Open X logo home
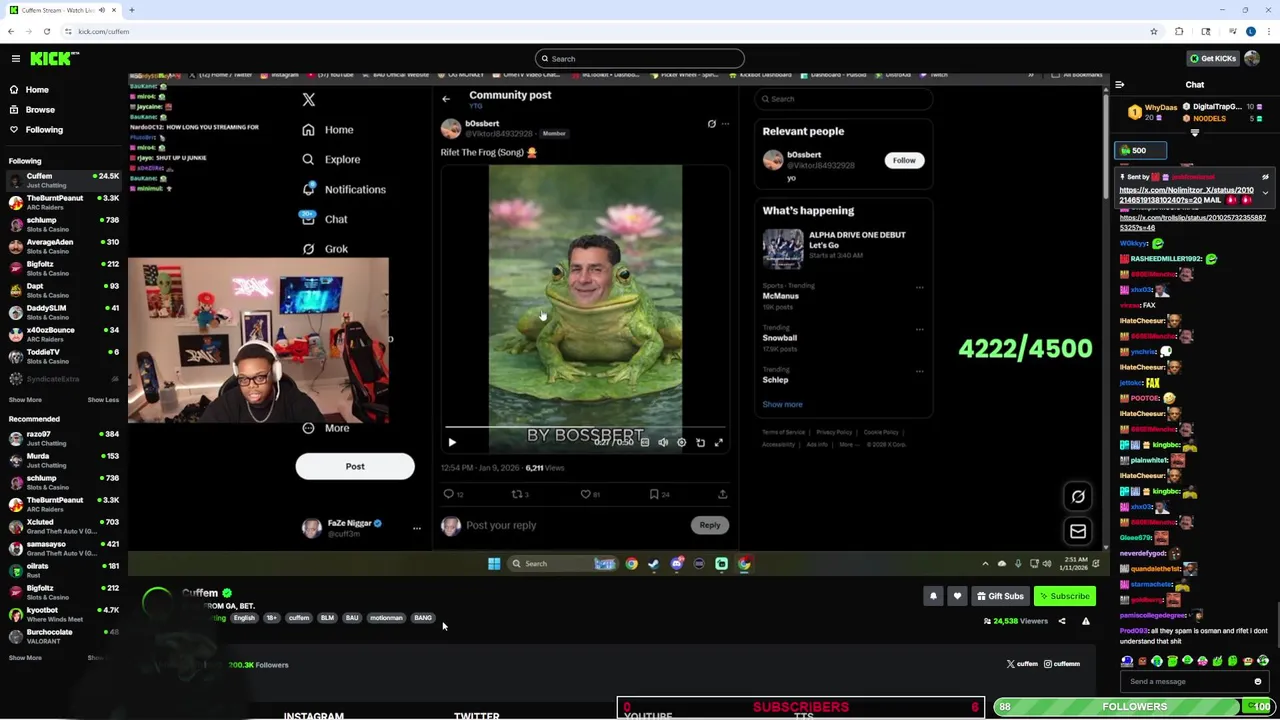The width and height of the screenshot is (1280, 720). (x=309, y=99)
